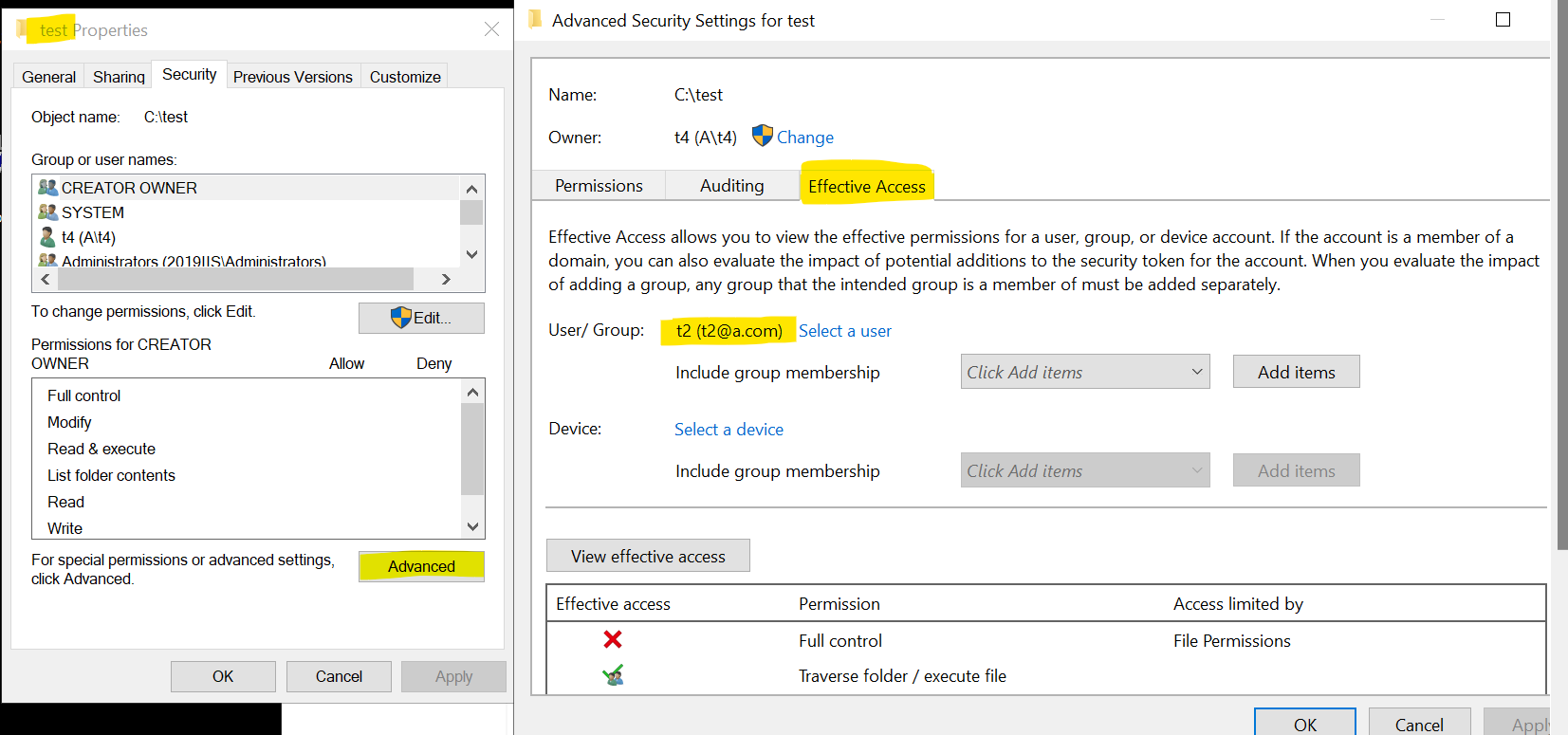Click the CREATOR OWNER group icon
1568x735 pixels.
[47, 188]
